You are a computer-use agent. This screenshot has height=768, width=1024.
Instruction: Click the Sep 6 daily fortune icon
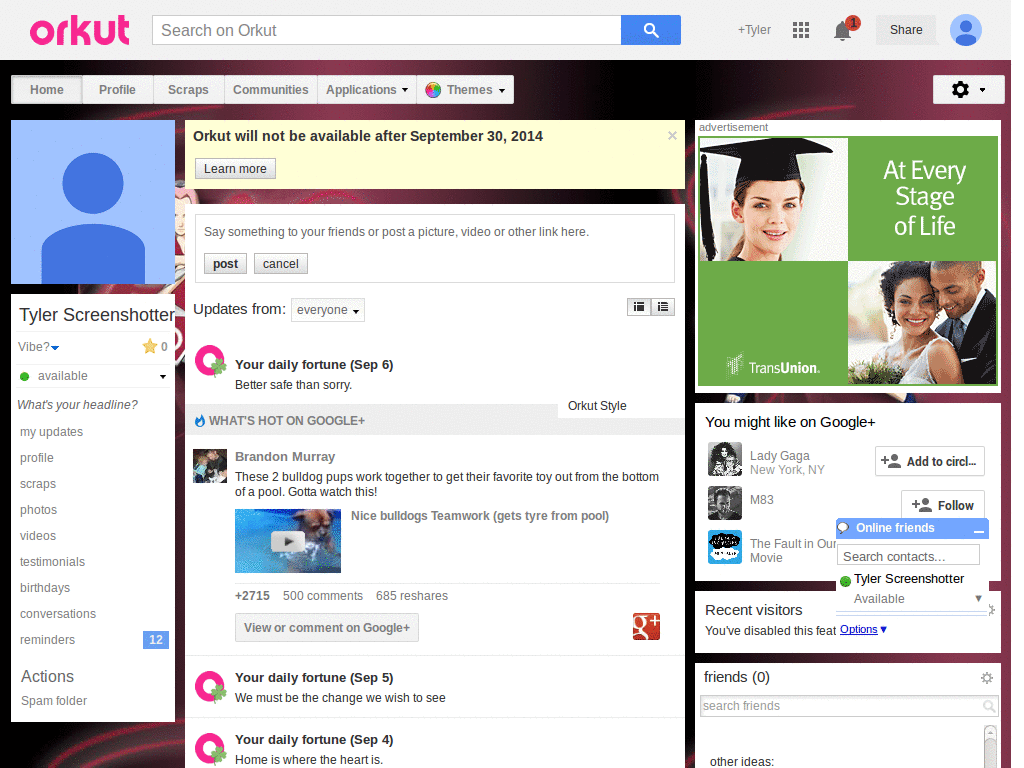[210, 361]
